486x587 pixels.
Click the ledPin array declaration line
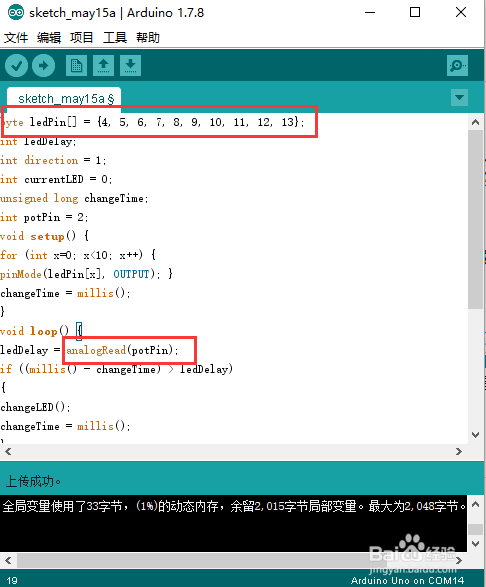click(x=152, y=122)
